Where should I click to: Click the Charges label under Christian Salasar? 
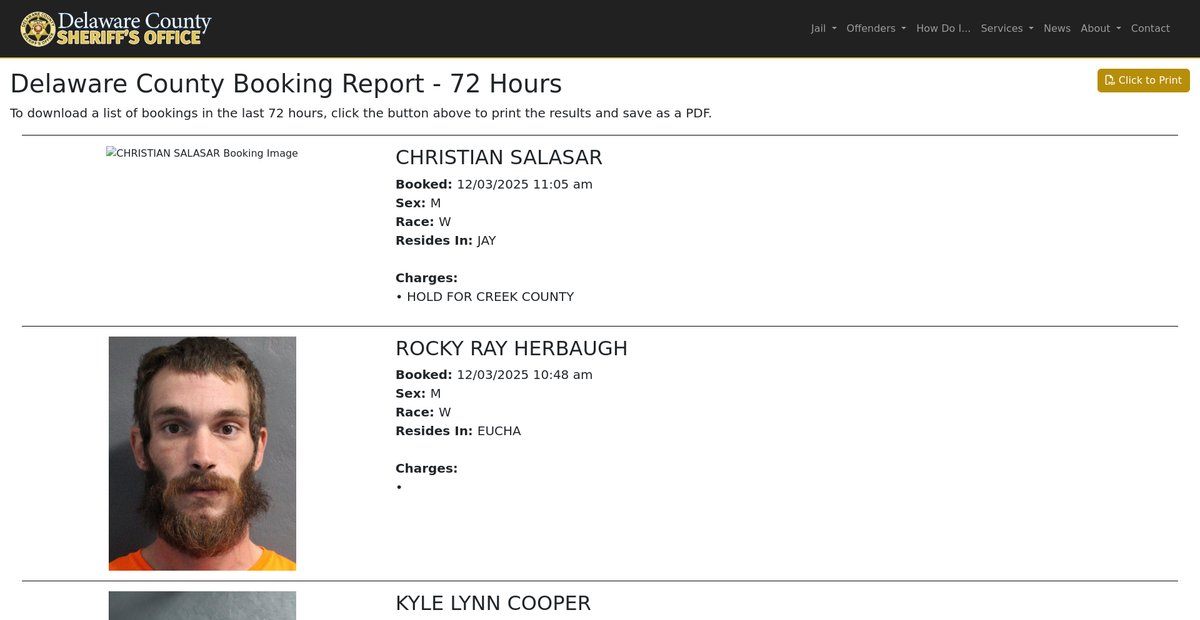pyautogui.click(x=426, y=278)
